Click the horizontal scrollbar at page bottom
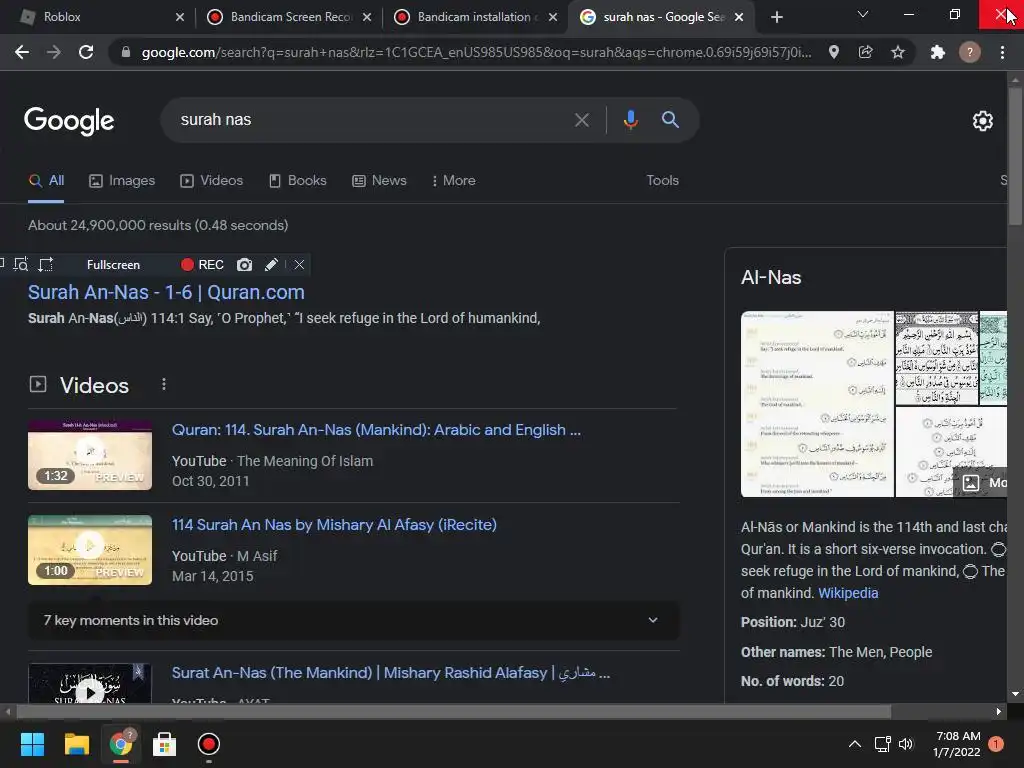The width and height of the screenshot is (1024, 768). click(x=454, y=712)
